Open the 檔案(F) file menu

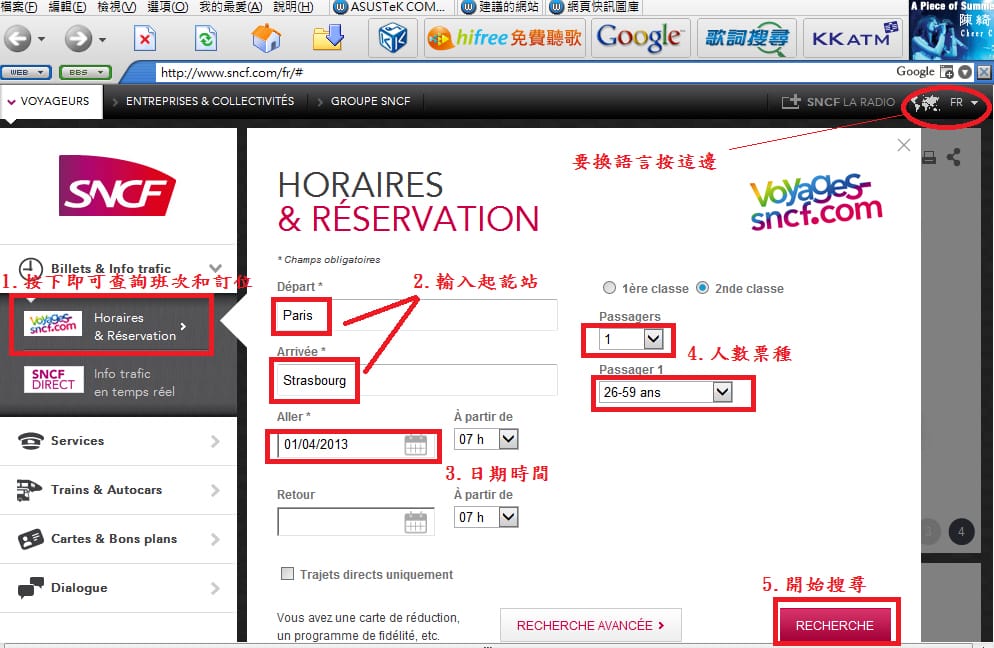pos(19,7)
